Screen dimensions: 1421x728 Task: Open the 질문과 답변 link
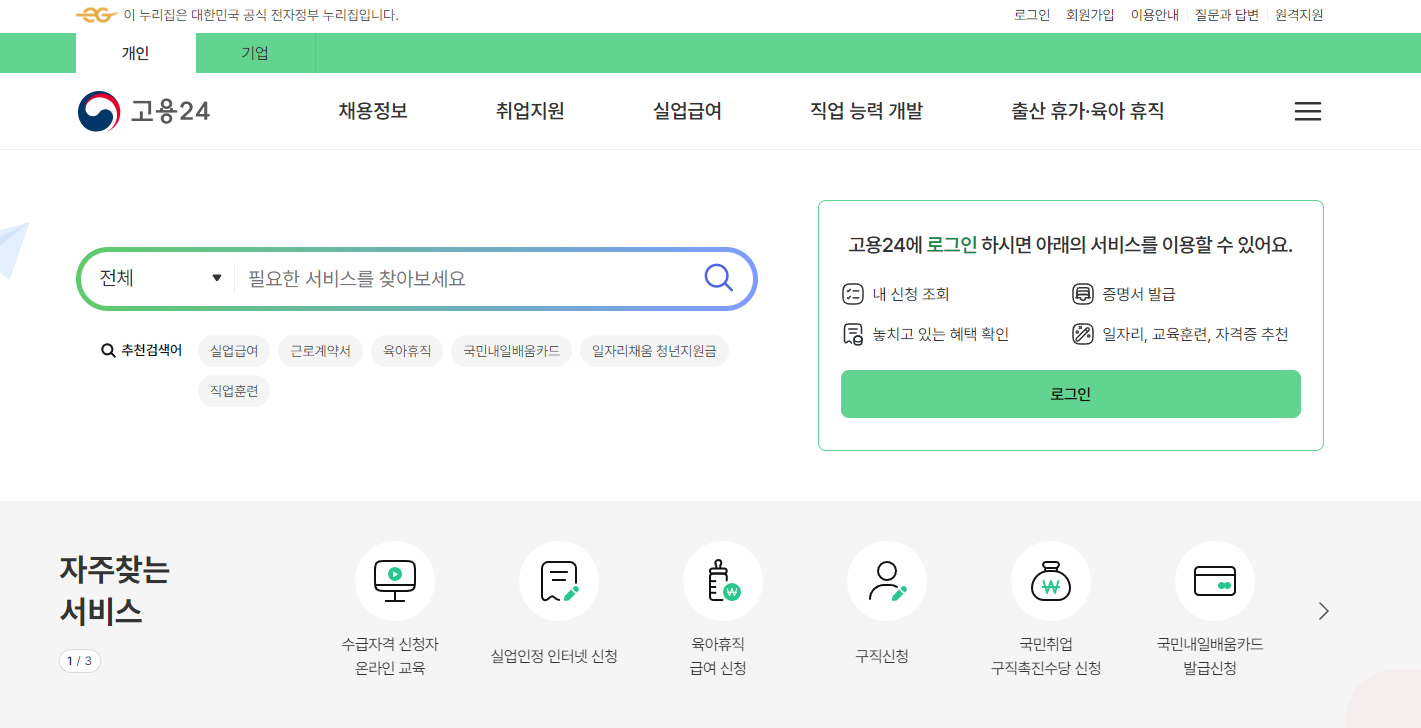tap(1227, 15)
